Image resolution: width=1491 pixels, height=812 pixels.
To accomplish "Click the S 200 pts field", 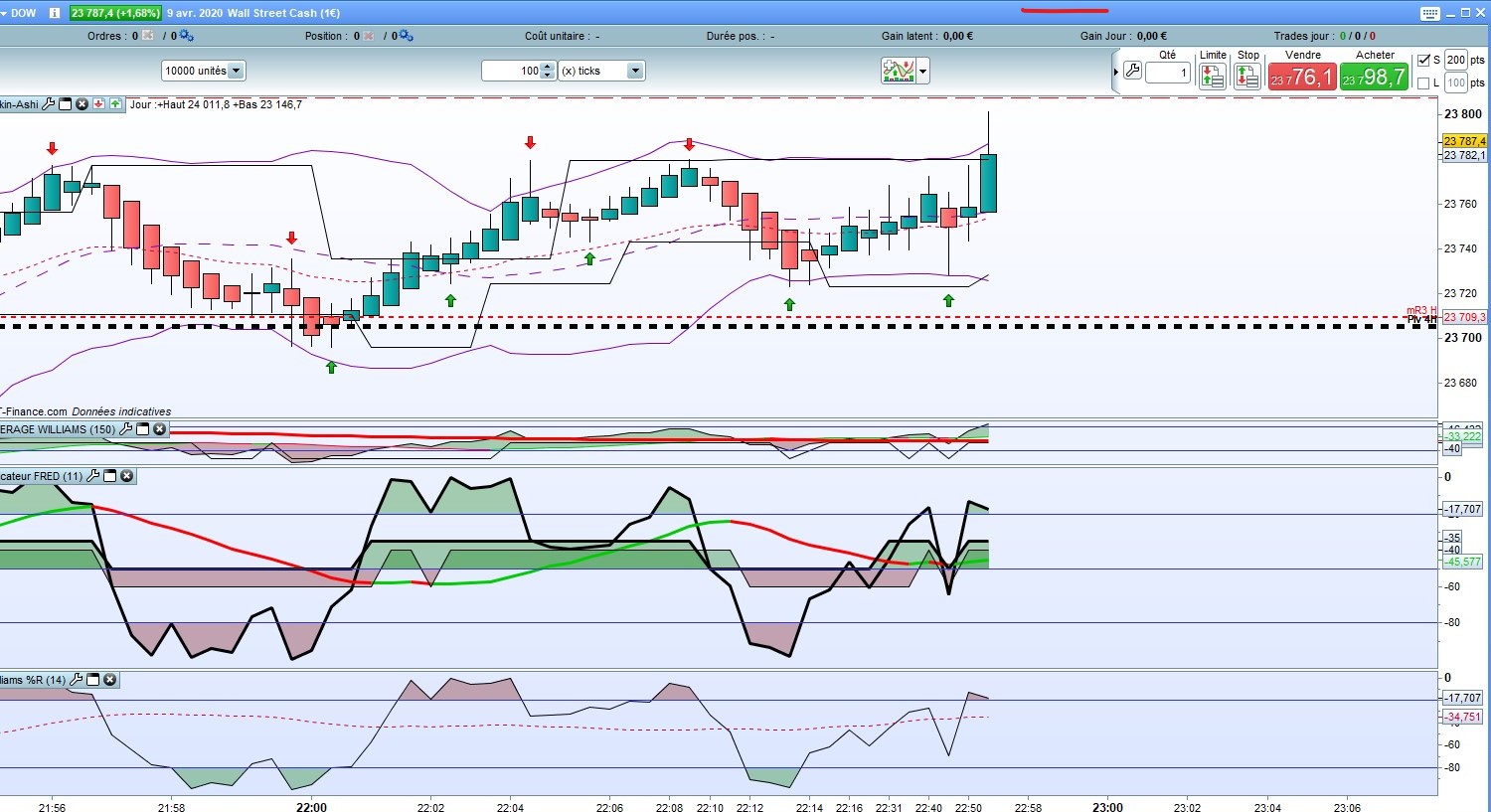I will 1456,60.
